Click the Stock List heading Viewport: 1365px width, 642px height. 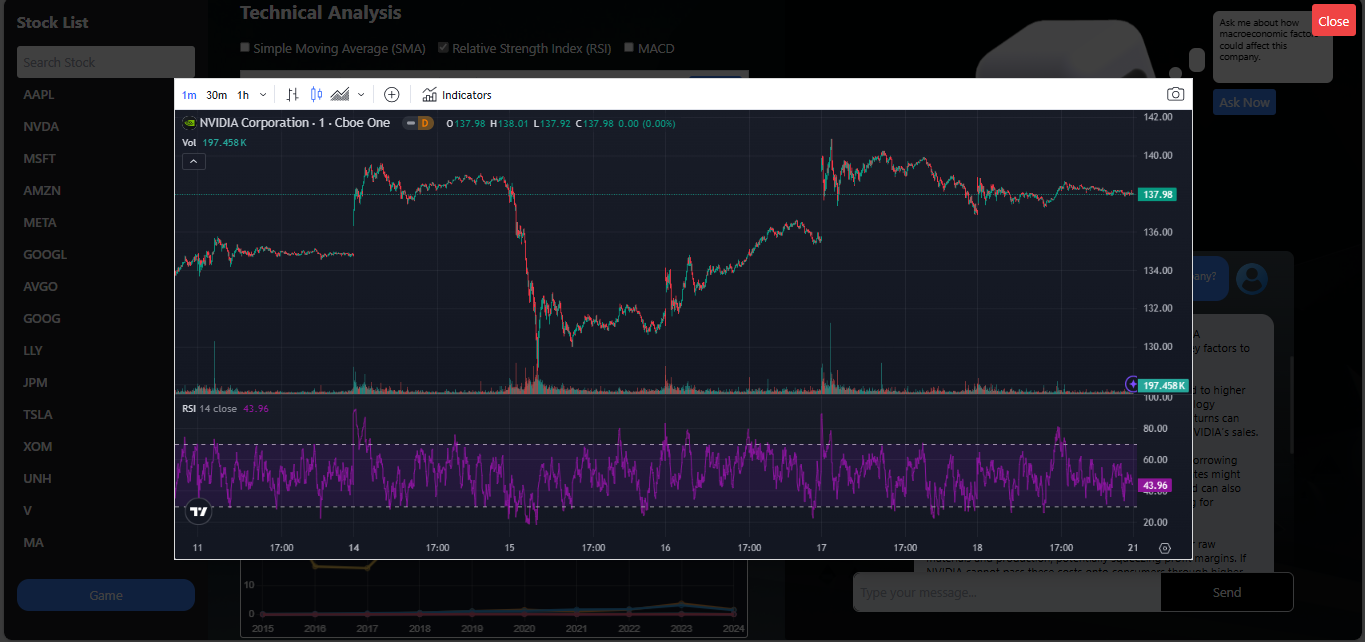(x=53, y=22)
